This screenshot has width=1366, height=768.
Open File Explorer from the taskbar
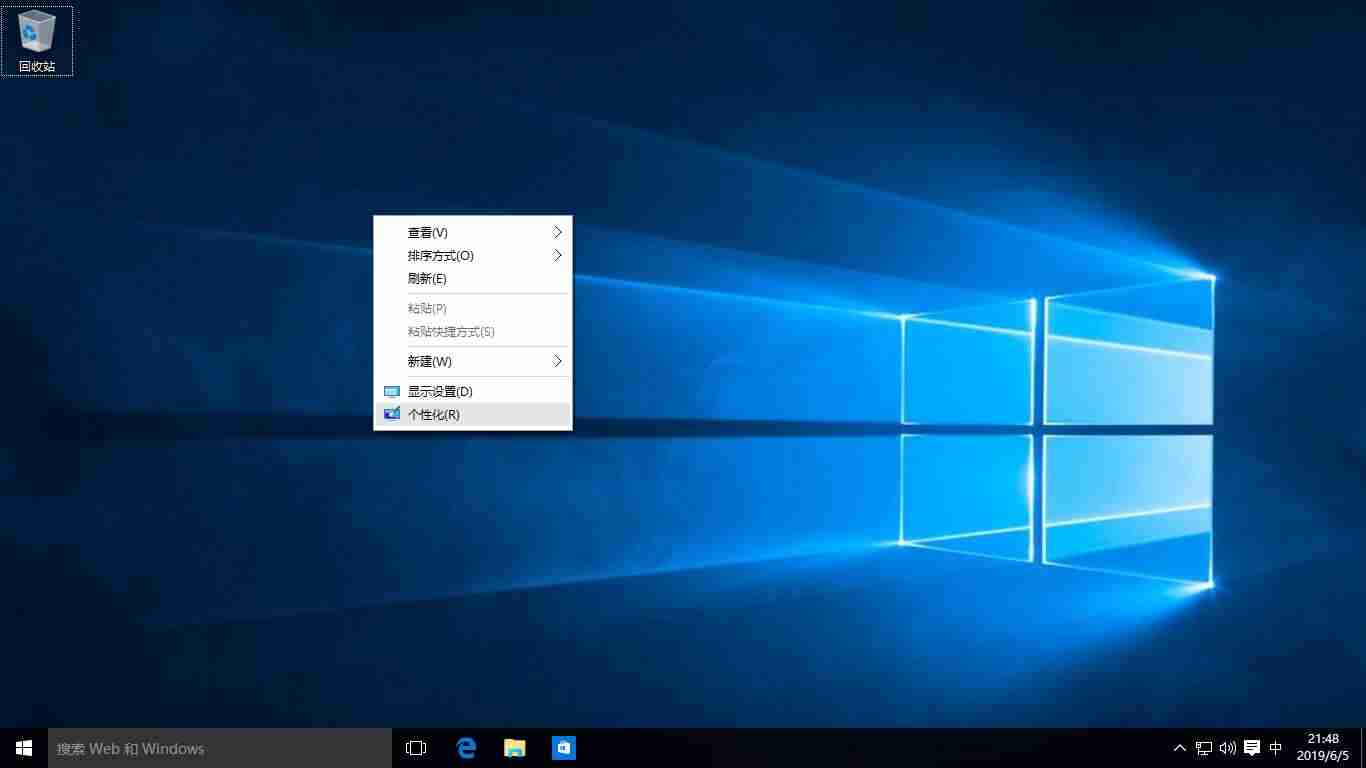[x=515, y=748]
